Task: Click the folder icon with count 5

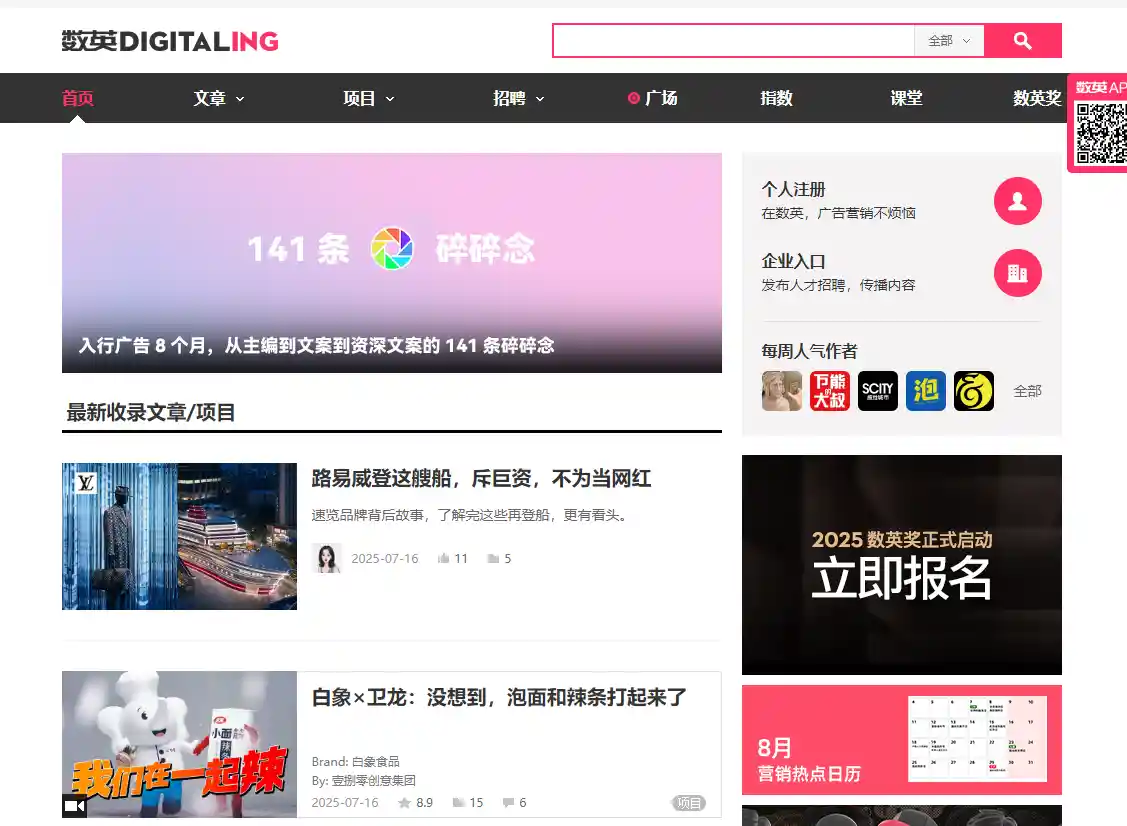Action: pos(493,559)
